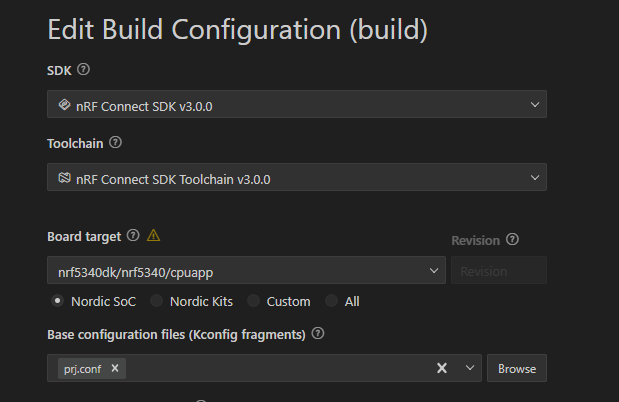Open the Board target dropdown list
This screenshot has width=619, height=402.
tap(246, 271)
